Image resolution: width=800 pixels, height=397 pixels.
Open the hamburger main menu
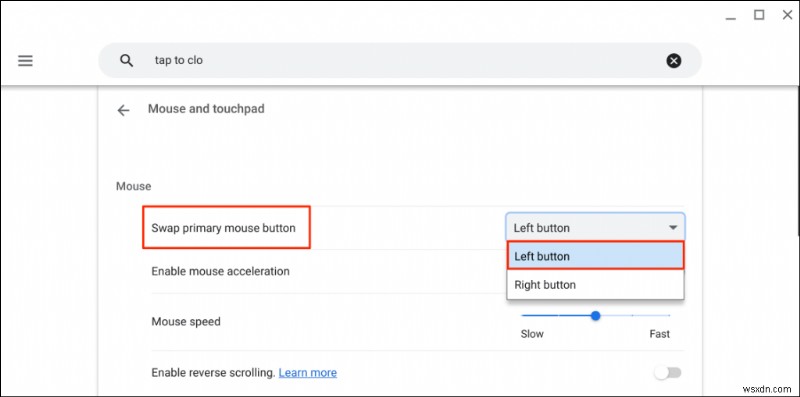(x=25, y=61)
